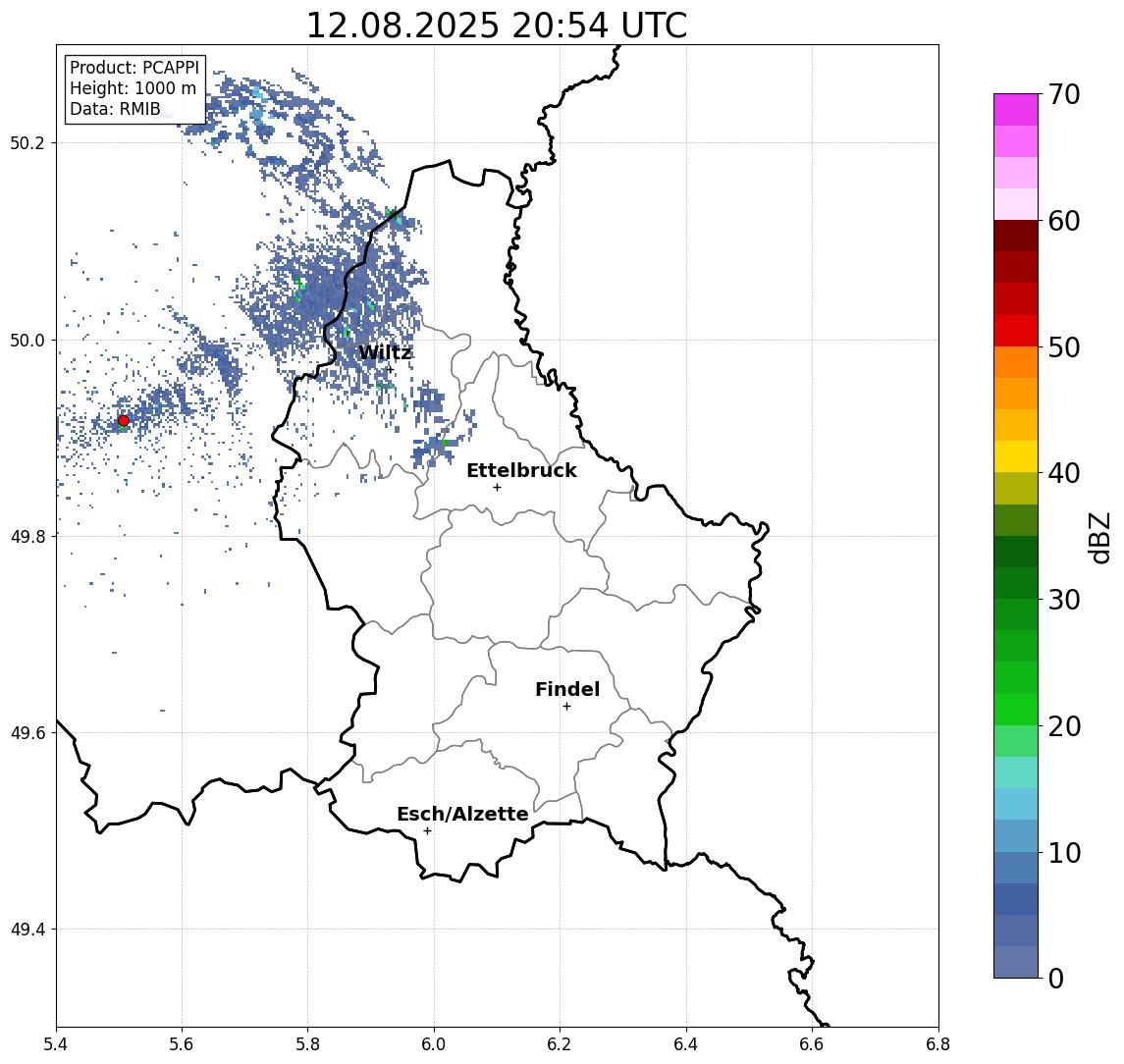Click the colorbar tick label 40

coord(1064,473)
